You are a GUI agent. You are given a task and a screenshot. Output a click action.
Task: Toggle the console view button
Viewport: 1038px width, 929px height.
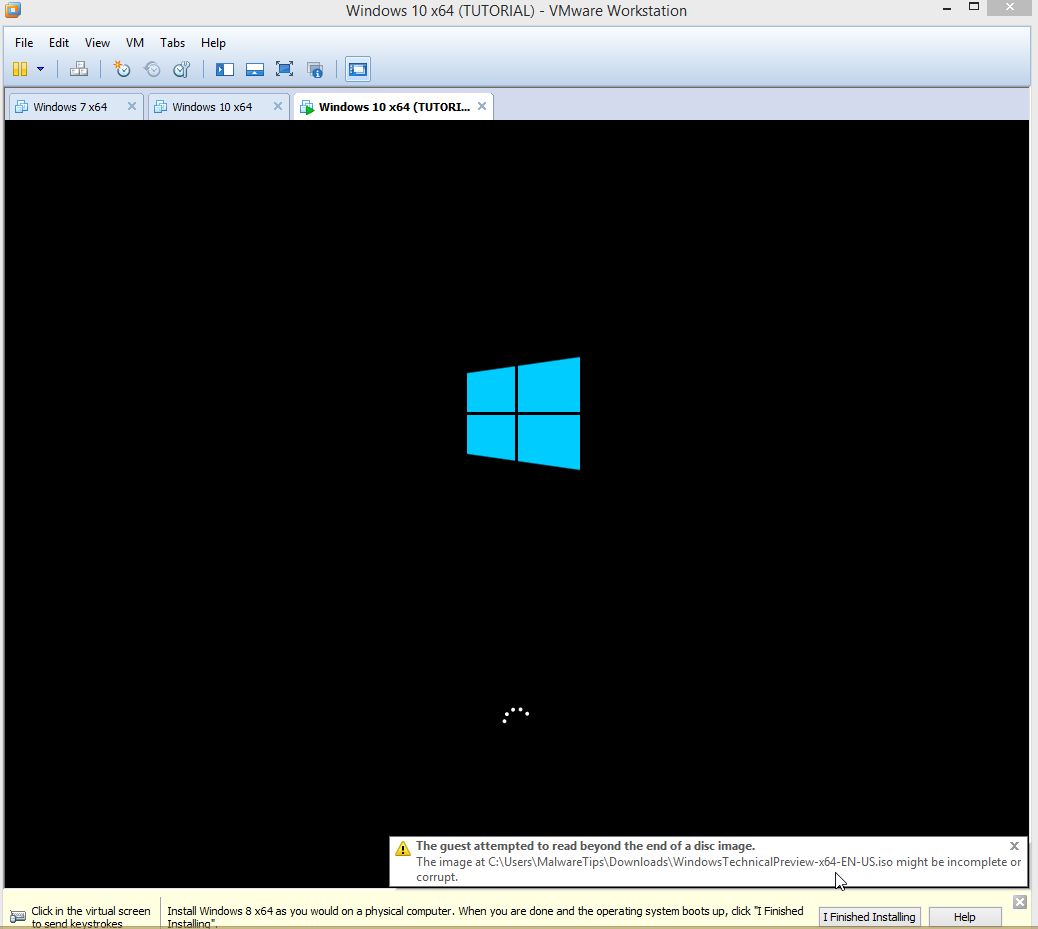[358, 69]
